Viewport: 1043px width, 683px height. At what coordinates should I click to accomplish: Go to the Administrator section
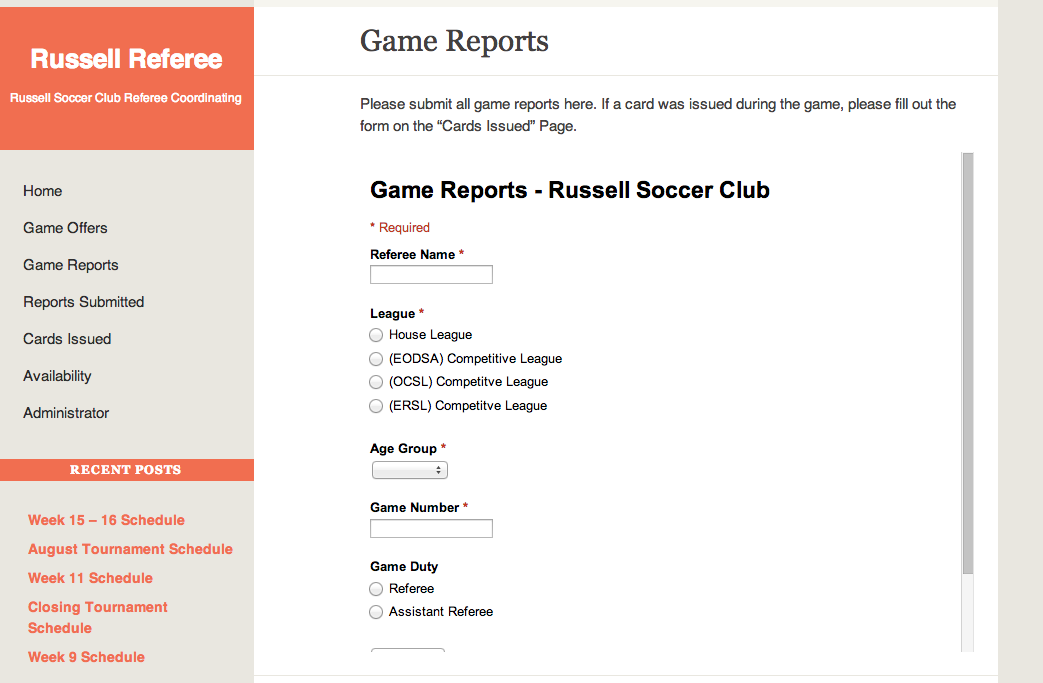pos(66,413)
